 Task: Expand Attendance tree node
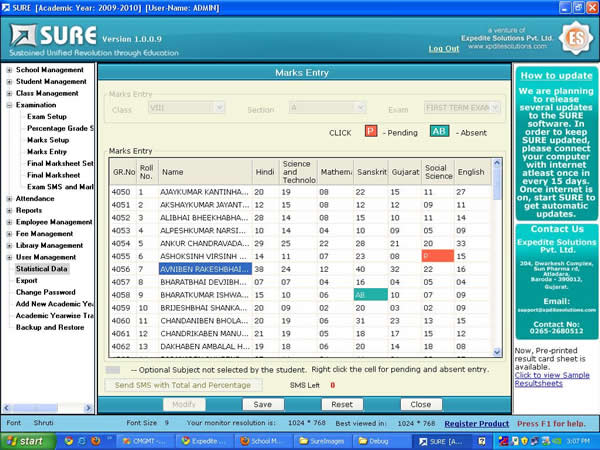coord(9,199)
